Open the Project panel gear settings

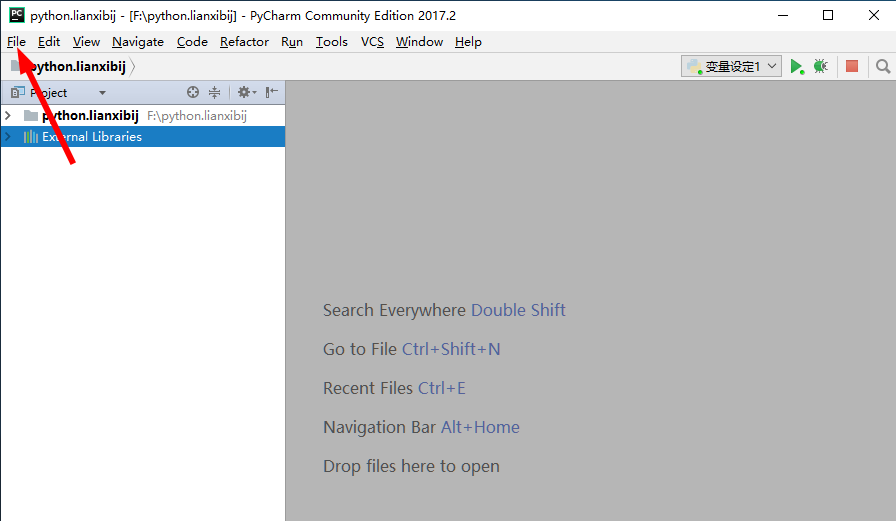coord(247,92)
